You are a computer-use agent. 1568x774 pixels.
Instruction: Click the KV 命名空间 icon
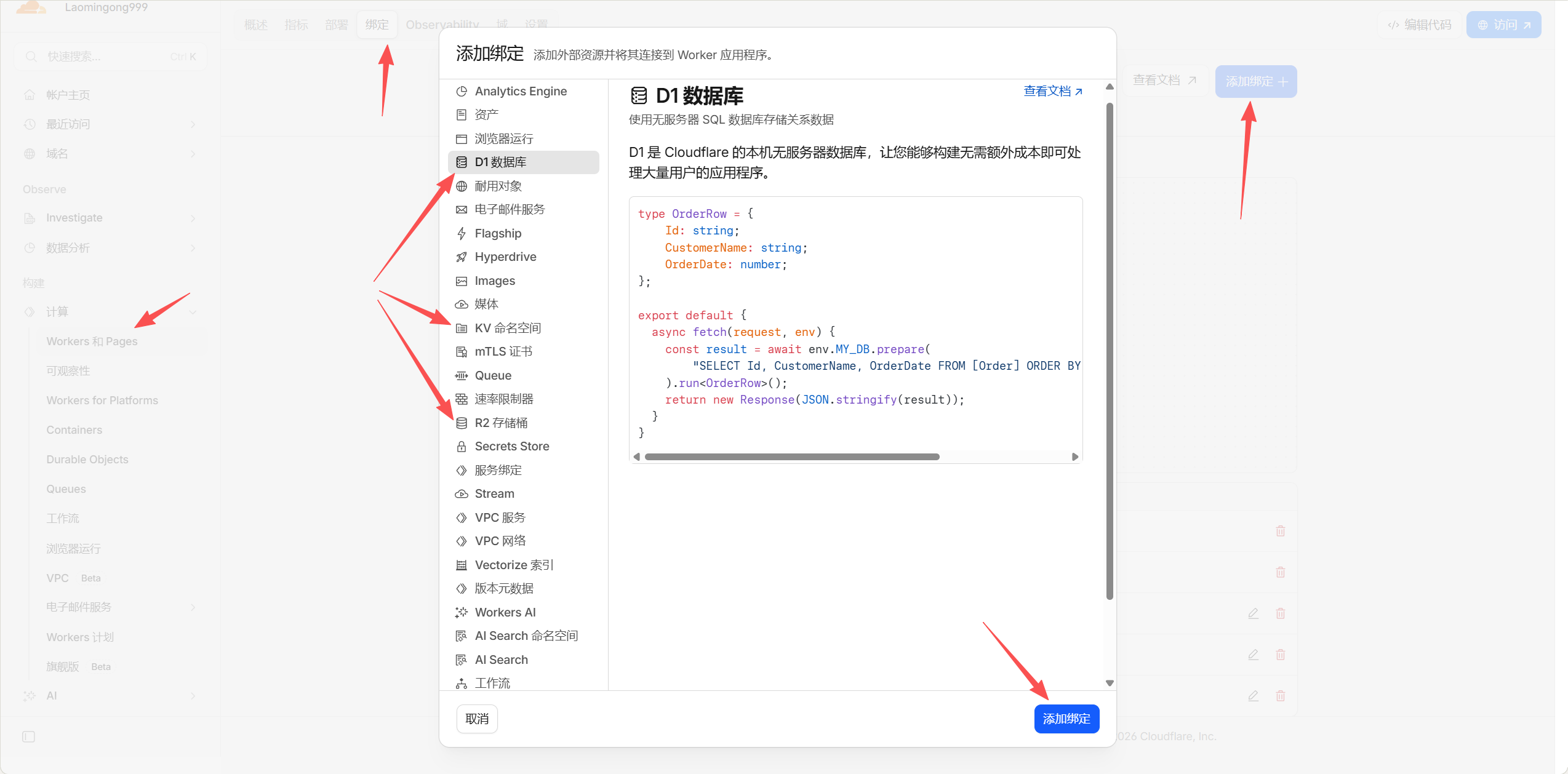click(462, 329)
